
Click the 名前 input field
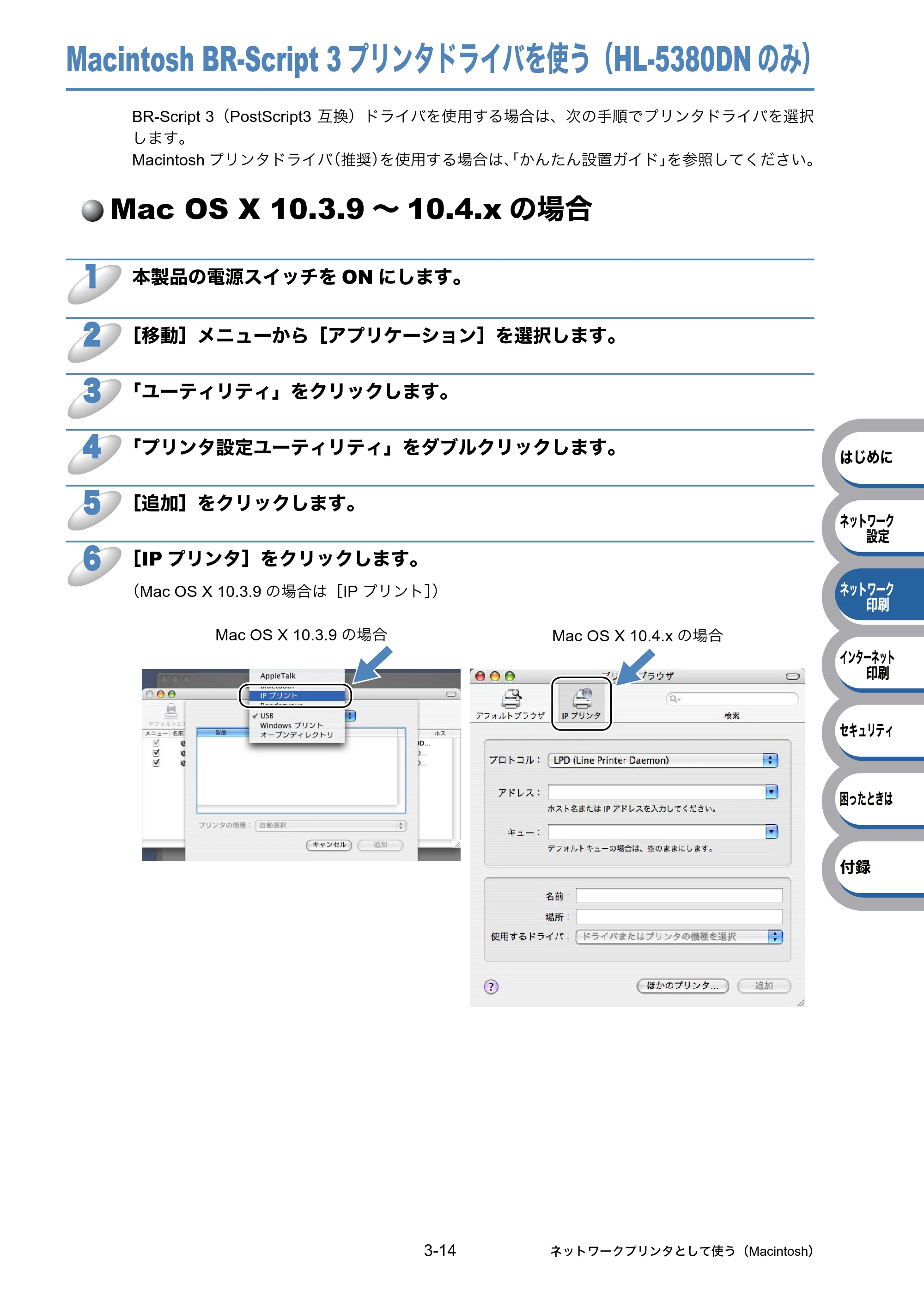coord(679,896)
